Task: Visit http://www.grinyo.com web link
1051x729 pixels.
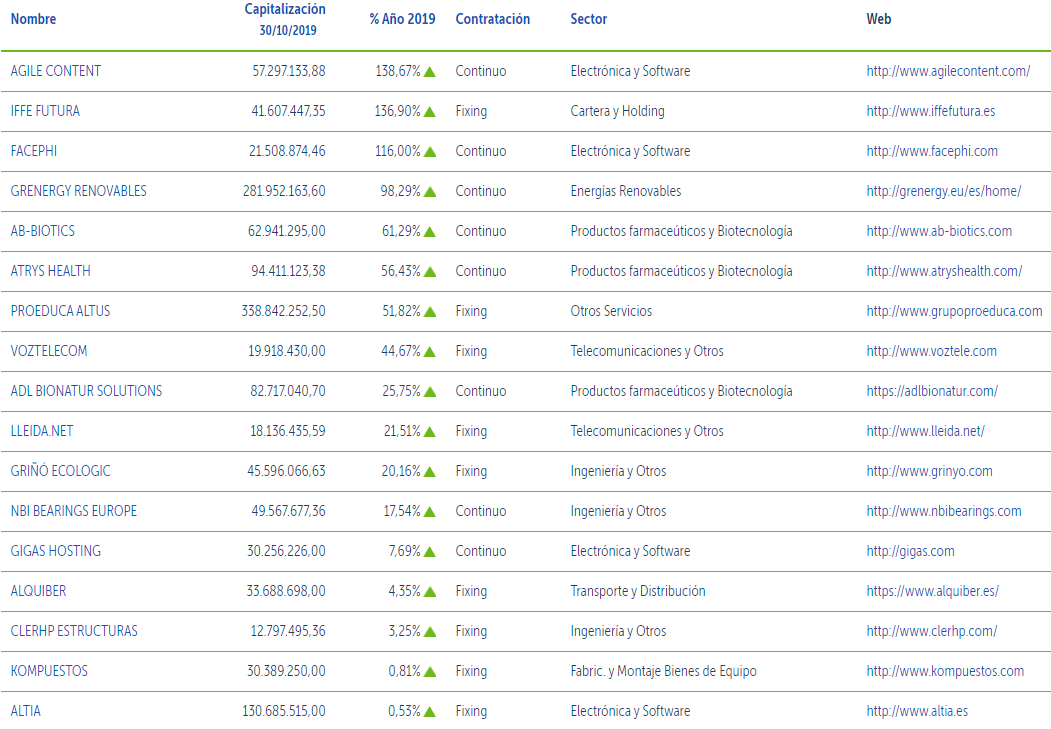Action: click(929, 471)
